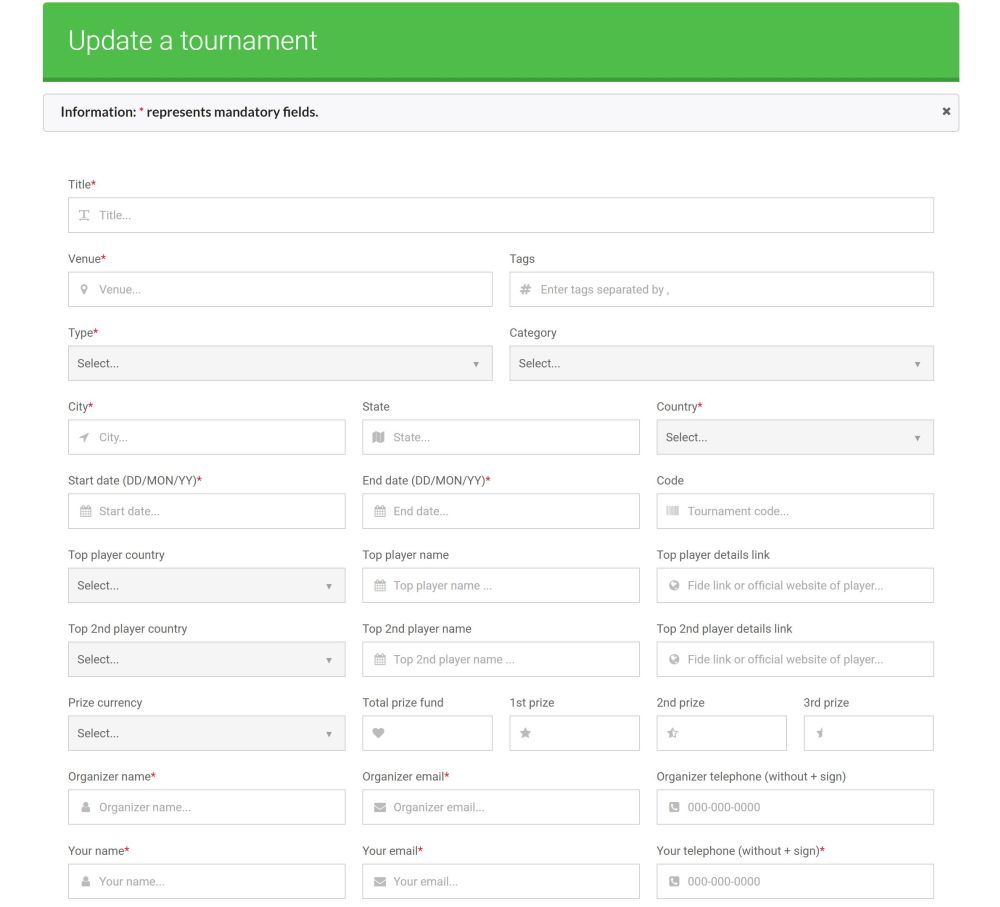1000x907 pixels.
Task: Select a Prize currency from dropdown
Action: coord(206,734)
